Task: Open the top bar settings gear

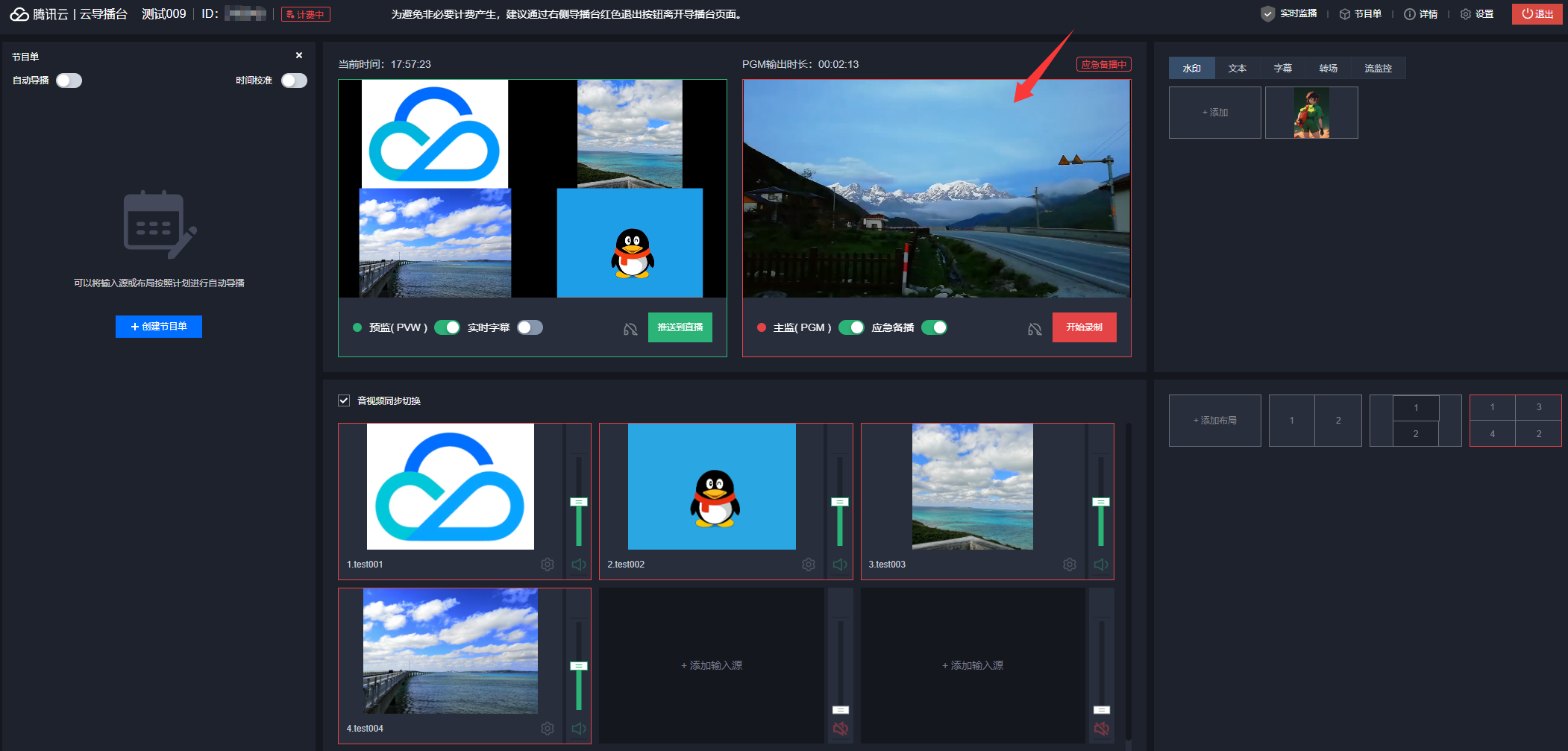Action: 1466,14
